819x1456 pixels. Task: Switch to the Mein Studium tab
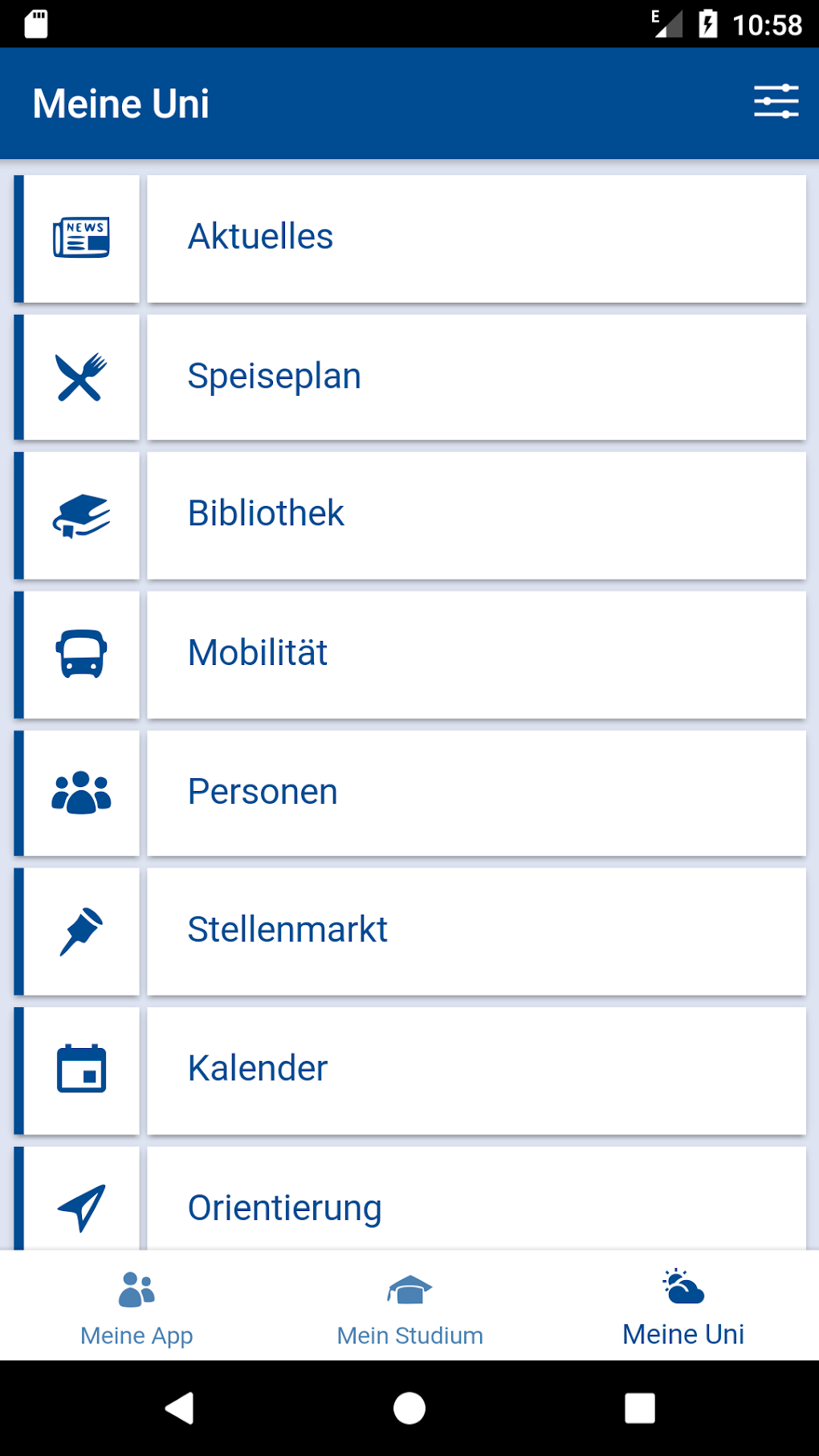[x=409, y=1307]
